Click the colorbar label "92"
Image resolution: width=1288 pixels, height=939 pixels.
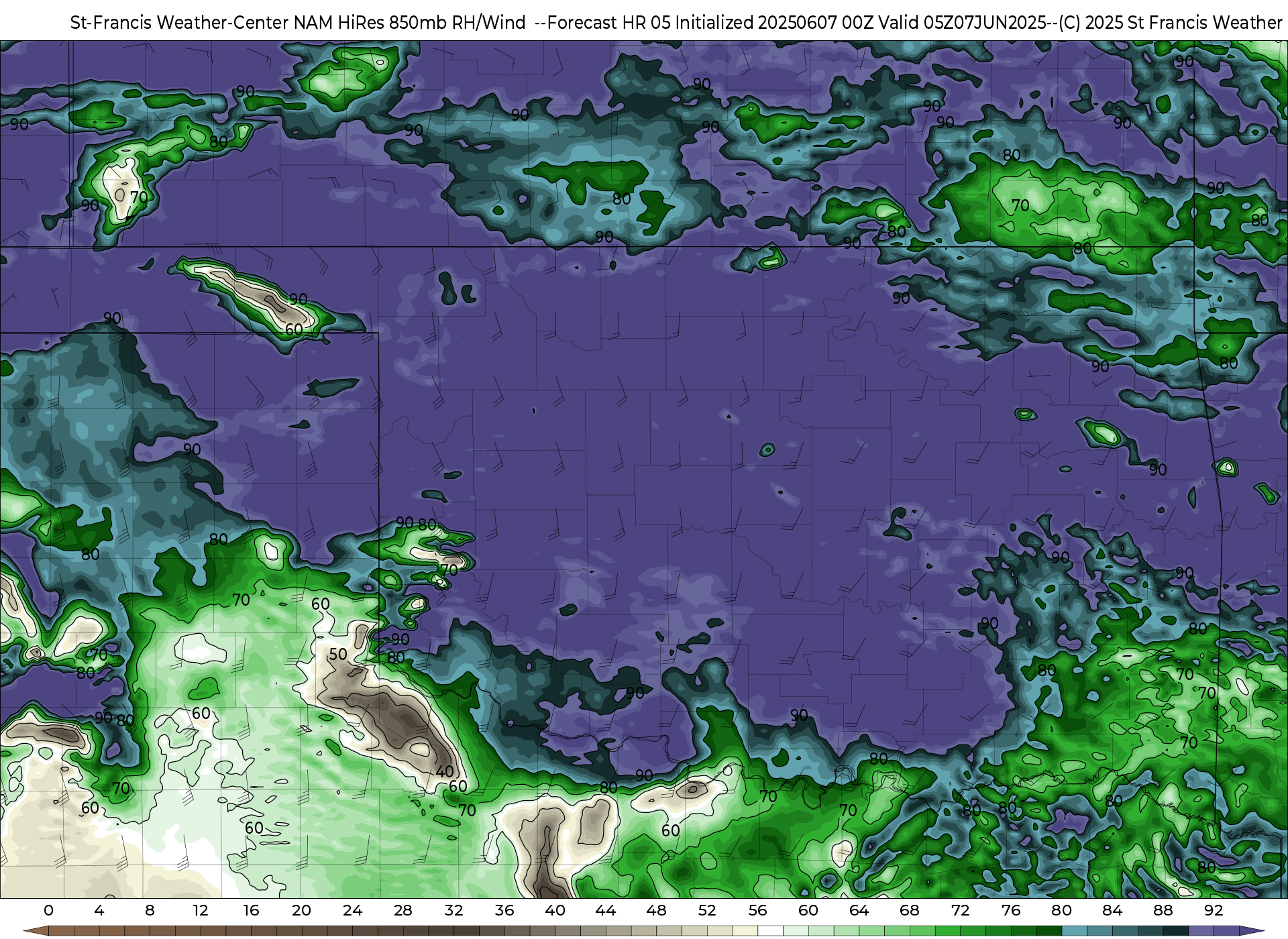pyautogui.click(x=1214, y=910)
